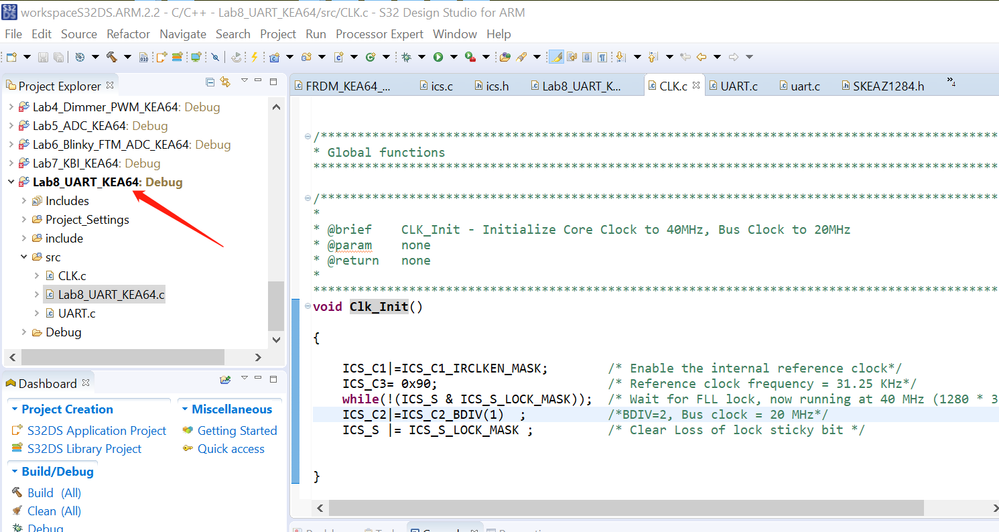
Task: Click Build (All) link
Action: click(54, 492)
